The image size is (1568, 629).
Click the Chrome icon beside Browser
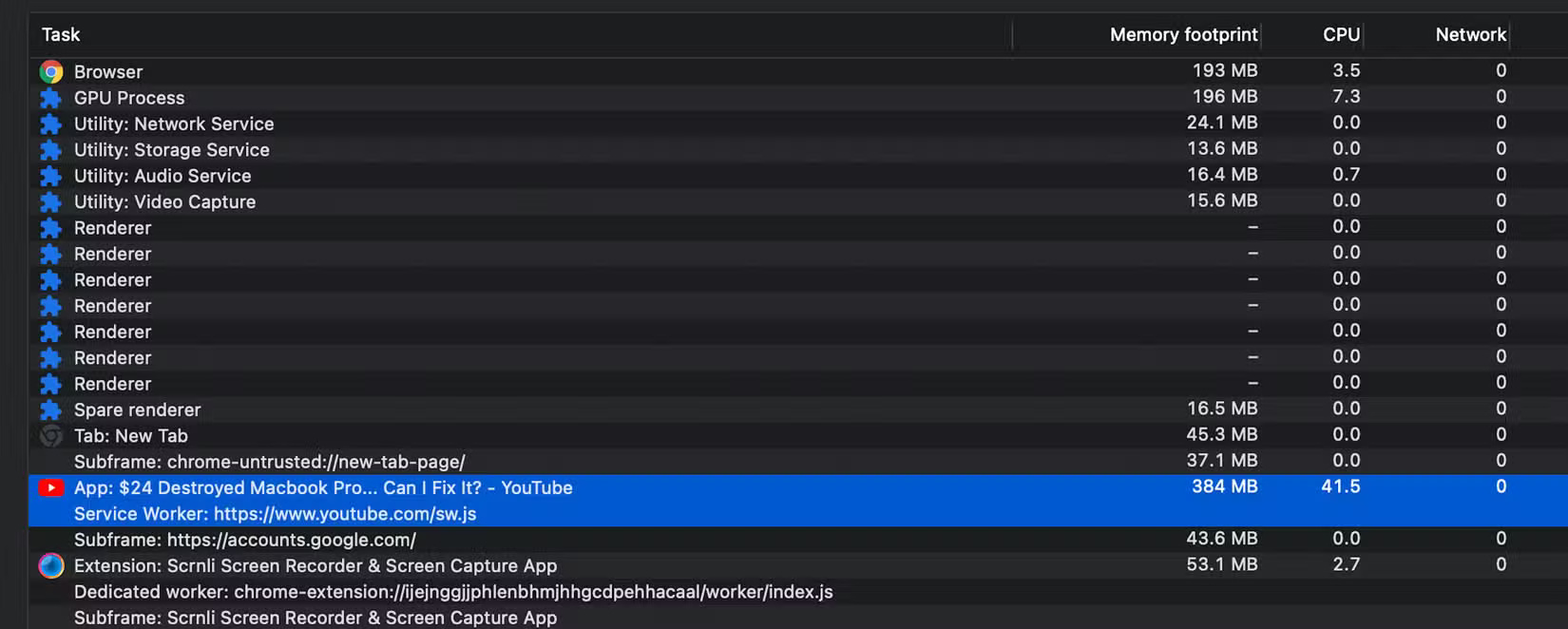click(51, 71)
